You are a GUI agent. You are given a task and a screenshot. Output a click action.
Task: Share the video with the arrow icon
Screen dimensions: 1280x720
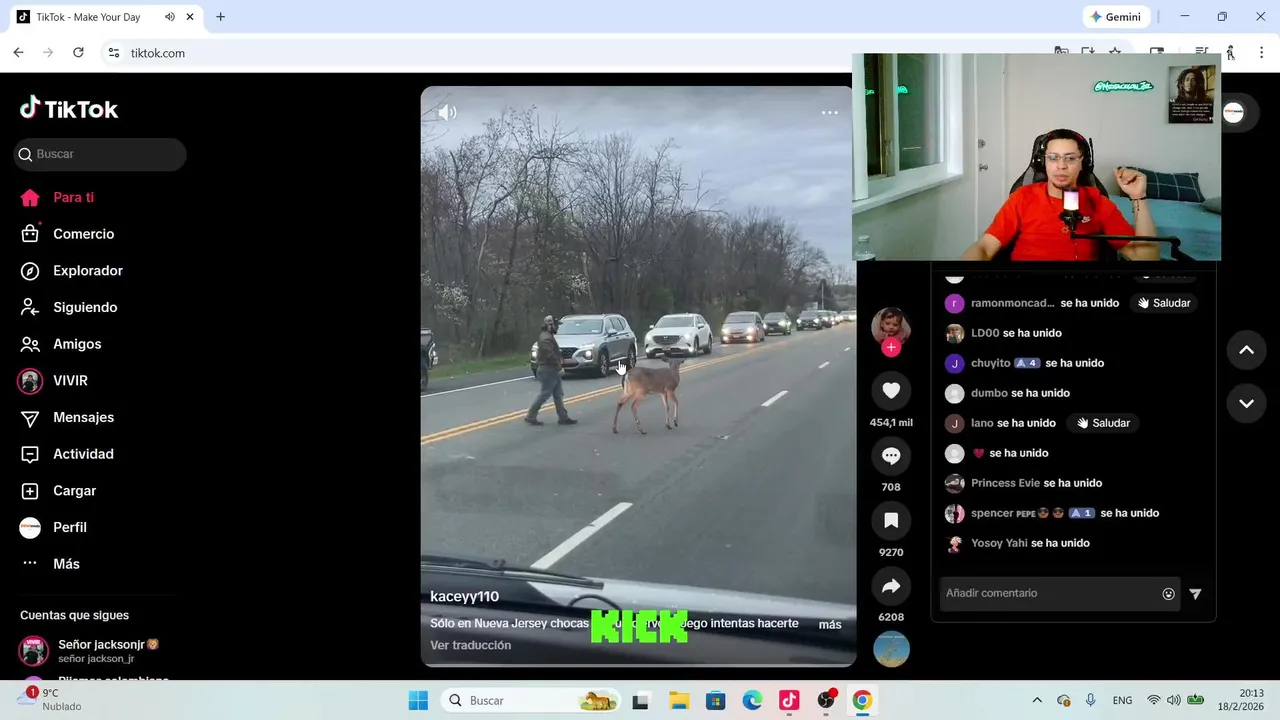(x=891, y=586)
